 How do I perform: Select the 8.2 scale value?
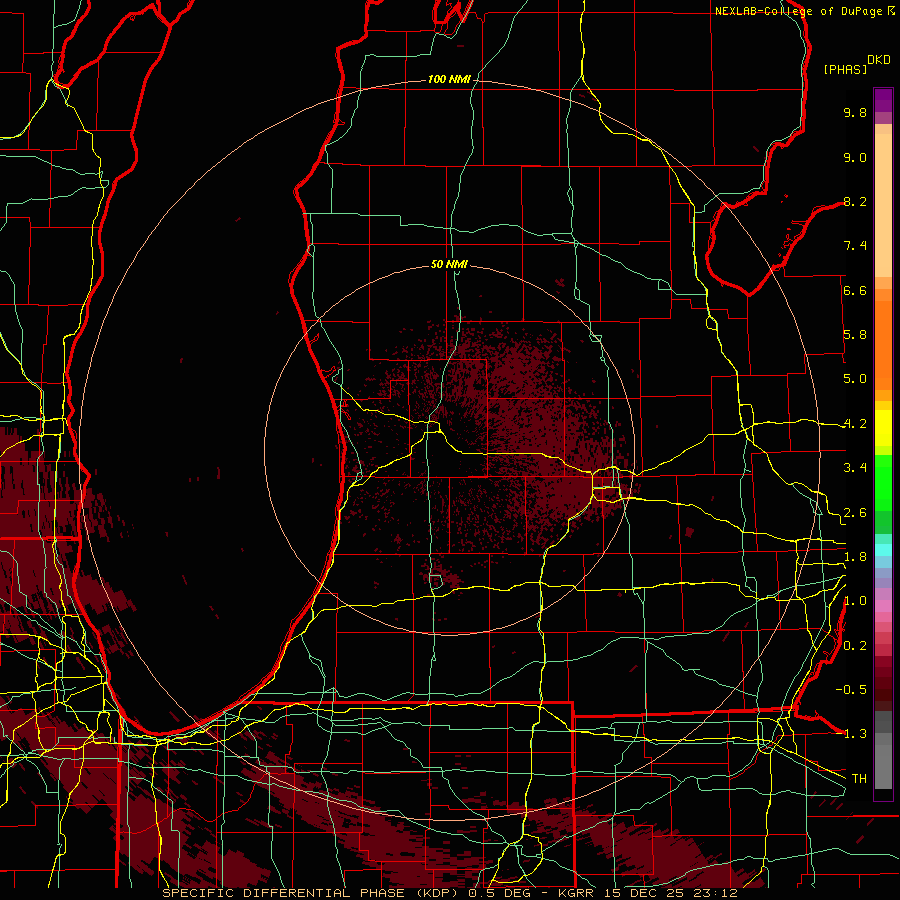point(855,201)
